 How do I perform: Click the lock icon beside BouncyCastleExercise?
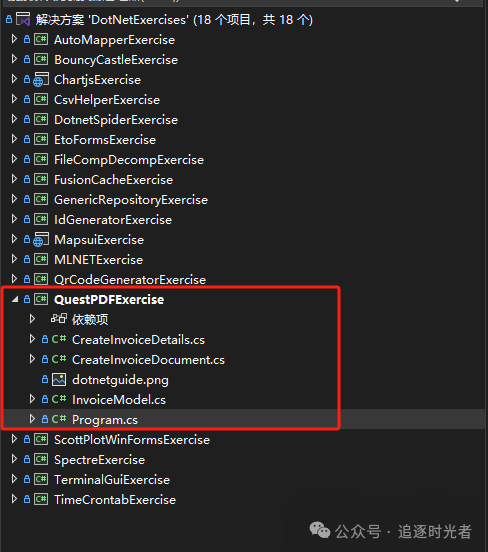pos(27,59)
